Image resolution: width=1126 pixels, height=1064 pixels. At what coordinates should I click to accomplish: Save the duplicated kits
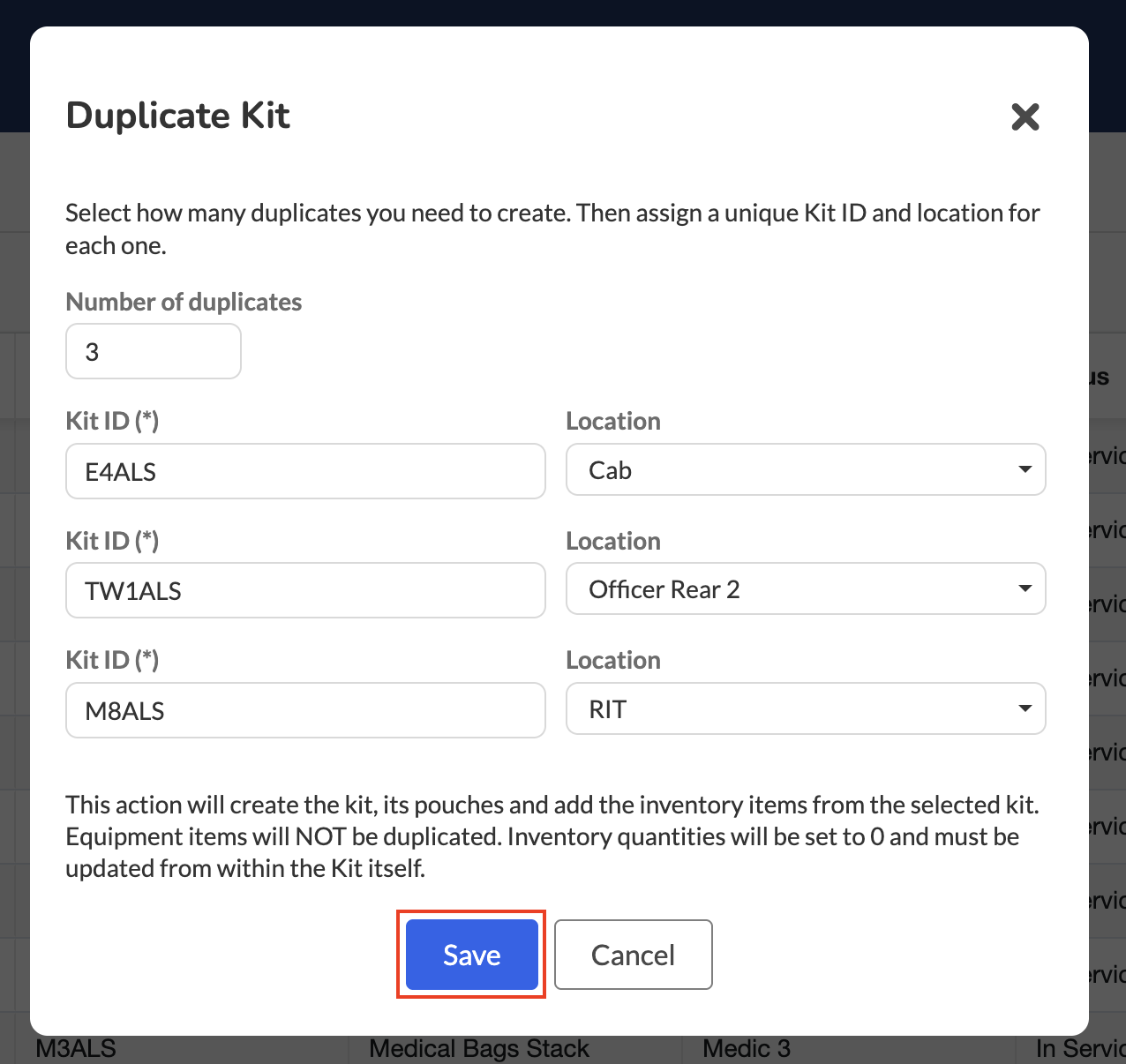coord(472,955)
